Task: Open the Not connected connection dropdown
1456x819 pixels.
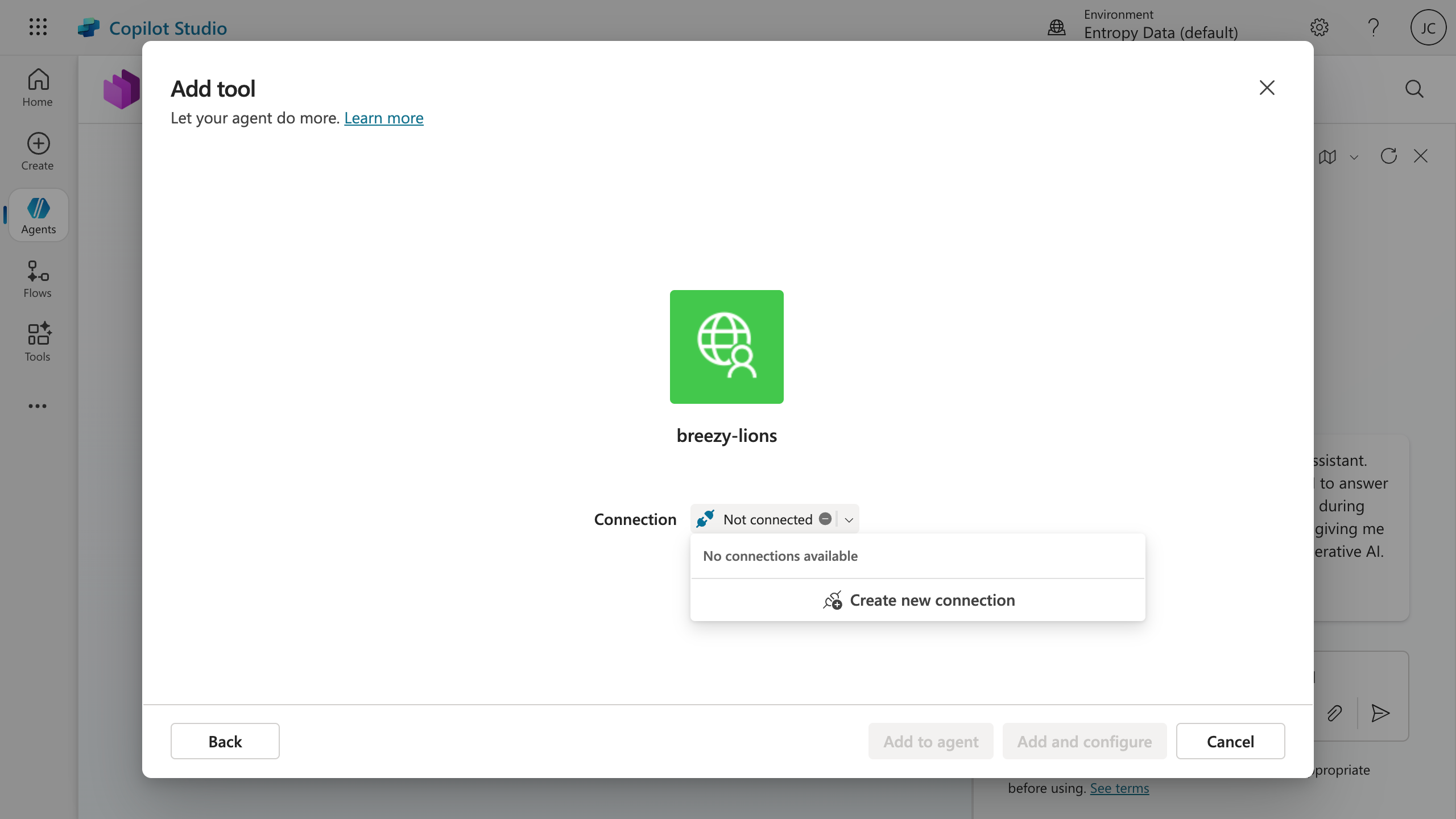Action: click(774, 519)
